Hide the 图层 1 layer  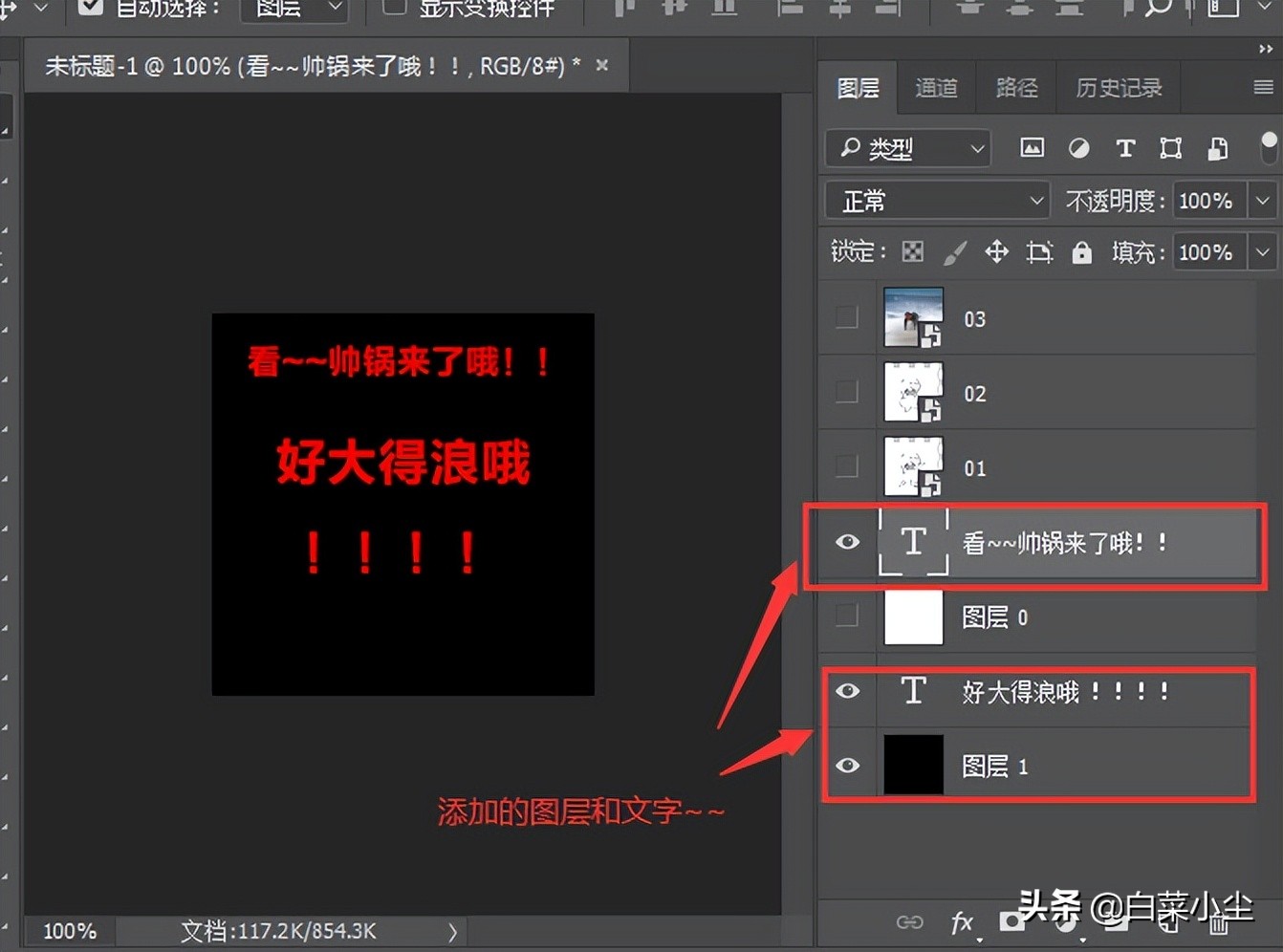click(x=847, y=765)
